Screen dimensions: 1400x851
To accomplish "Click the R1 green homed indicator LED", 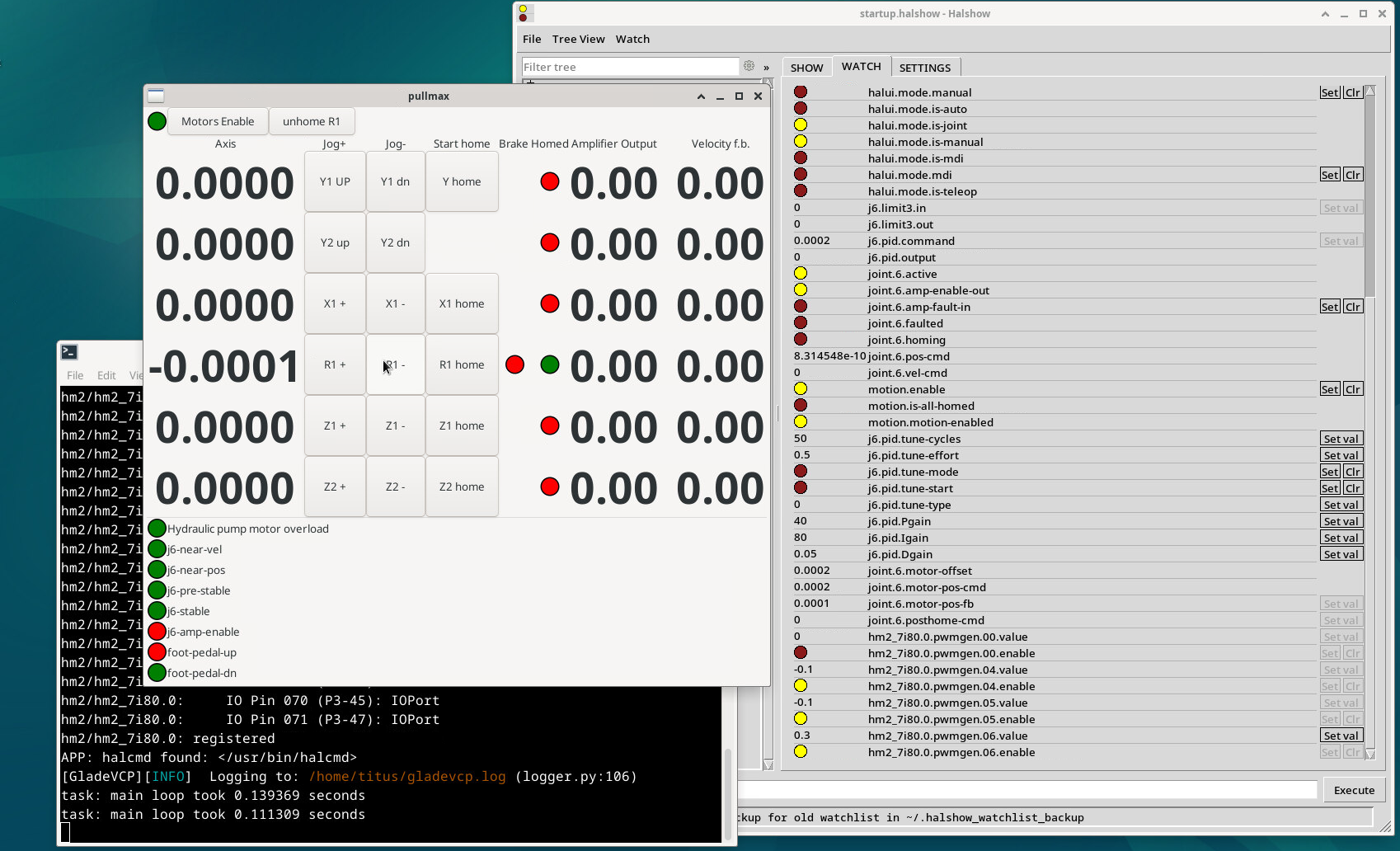I will coord(550,364).
